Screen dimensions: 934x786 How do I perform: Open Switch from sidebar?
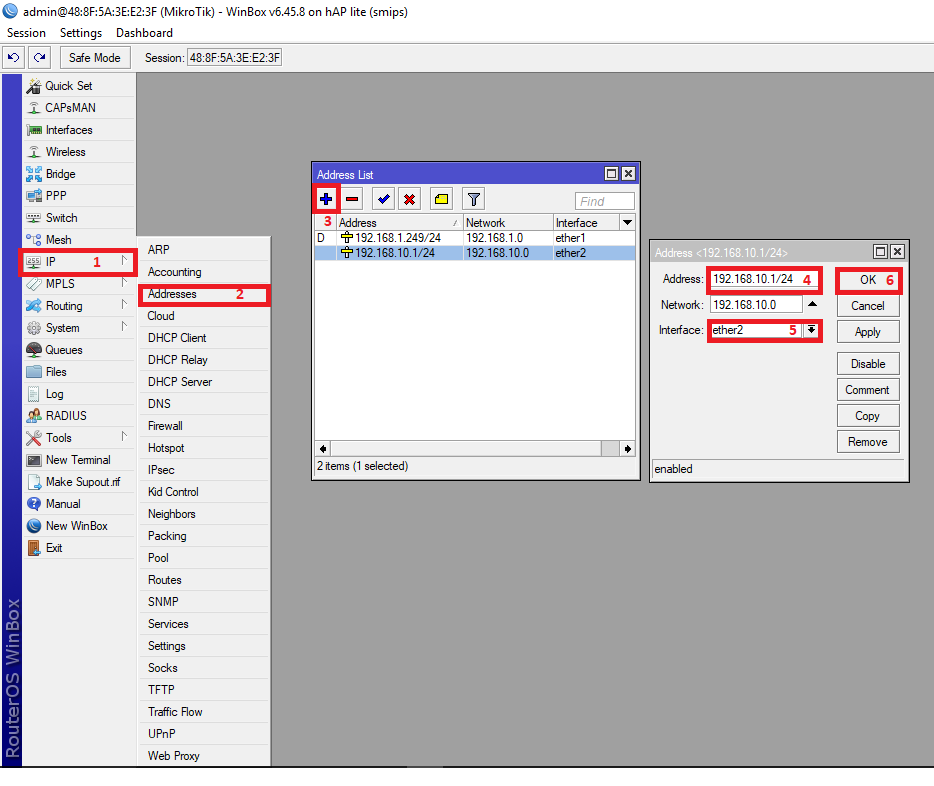[79, 218]
